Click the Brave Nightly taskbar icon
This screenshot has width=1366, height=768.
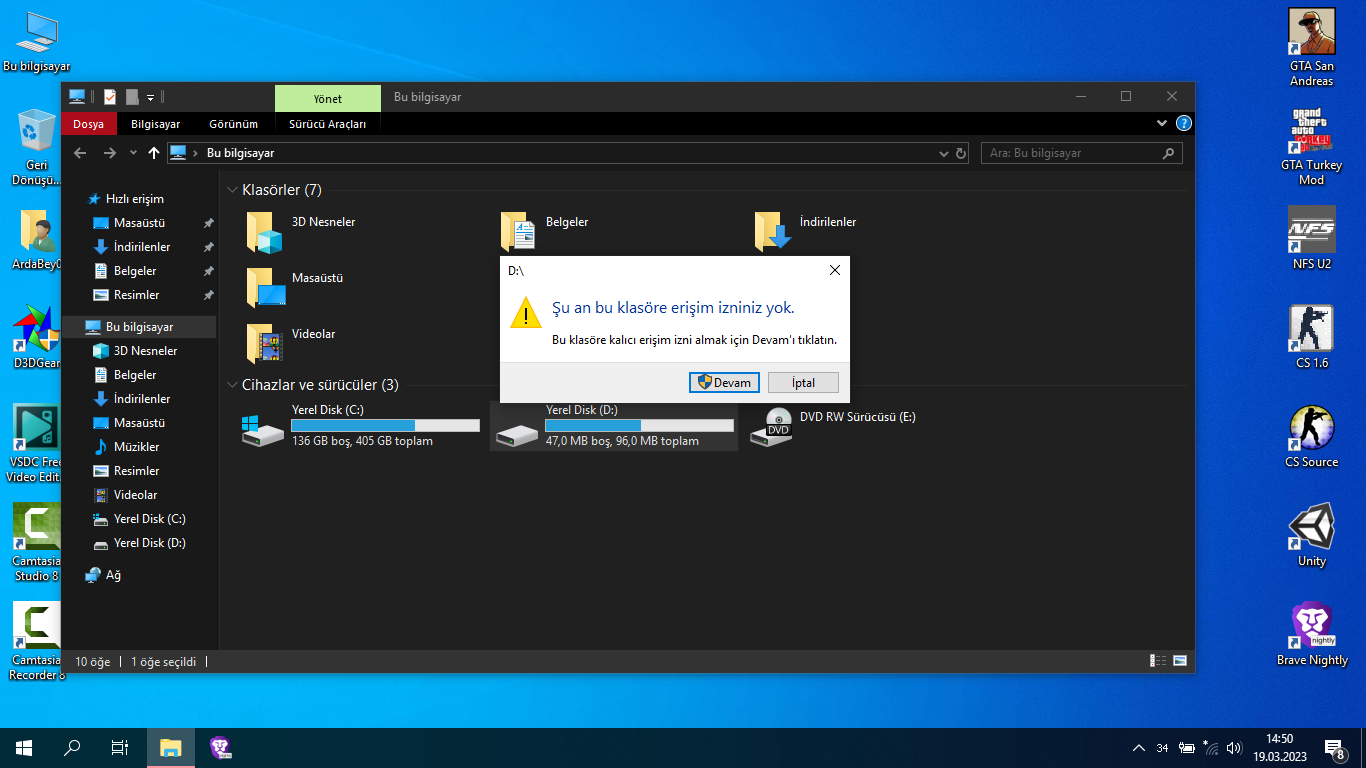click(x=220, y=748)
